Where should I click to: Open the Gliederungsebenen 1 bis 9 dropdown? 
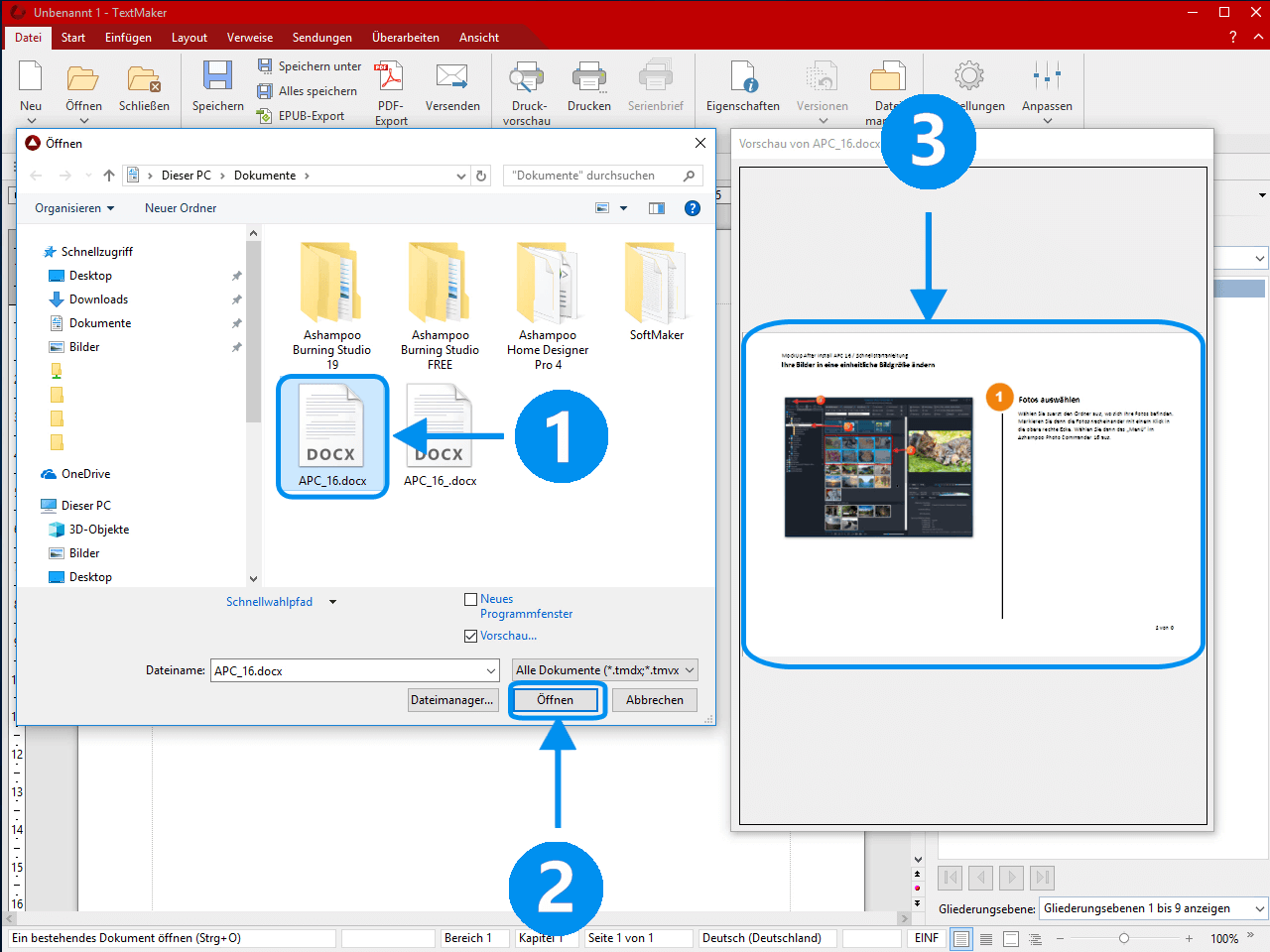1259,908
